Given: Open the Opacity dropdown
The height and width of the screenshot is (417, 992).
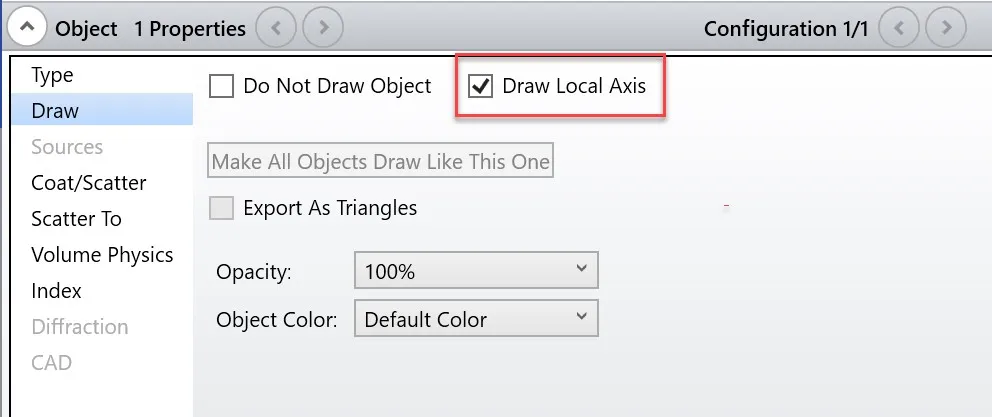Looking at the screenshot, I should tap(476, 271).
